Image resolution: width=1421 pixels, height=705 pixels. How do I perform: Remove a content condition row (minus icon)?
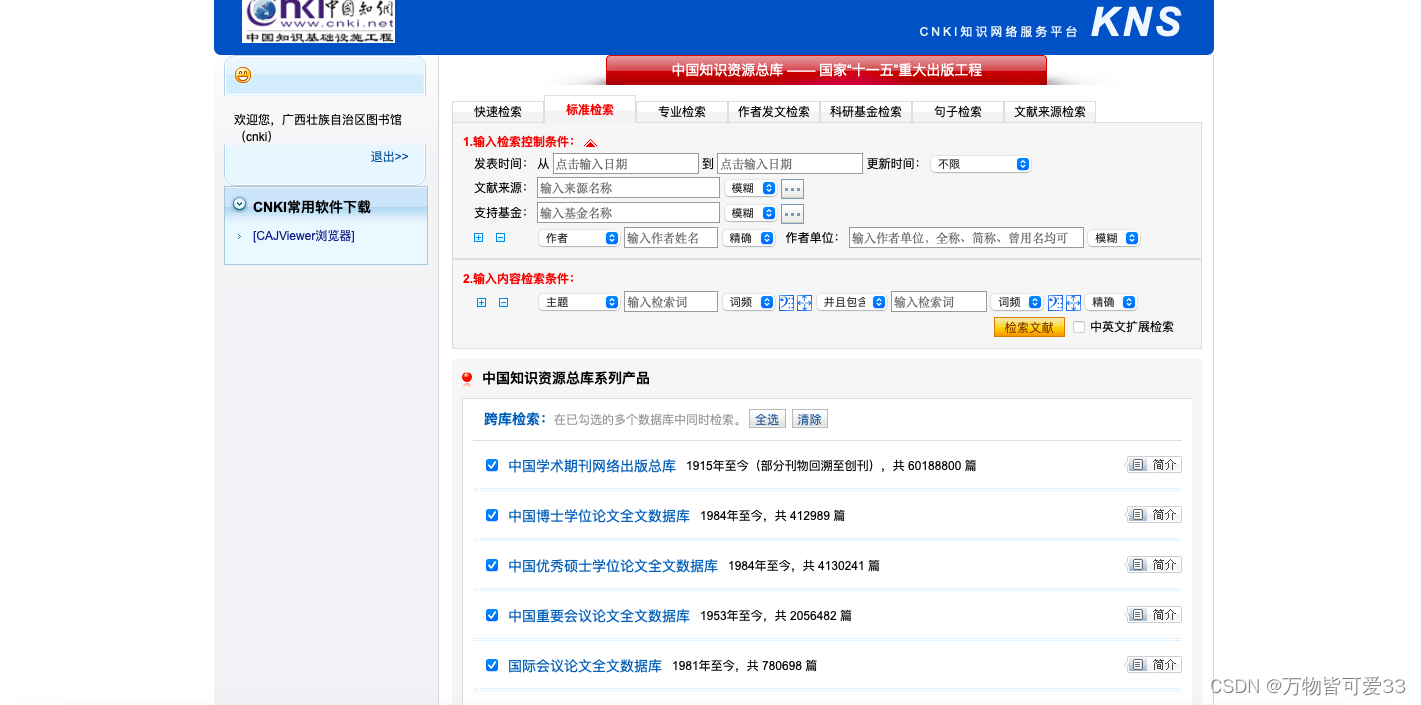(504, 302)
